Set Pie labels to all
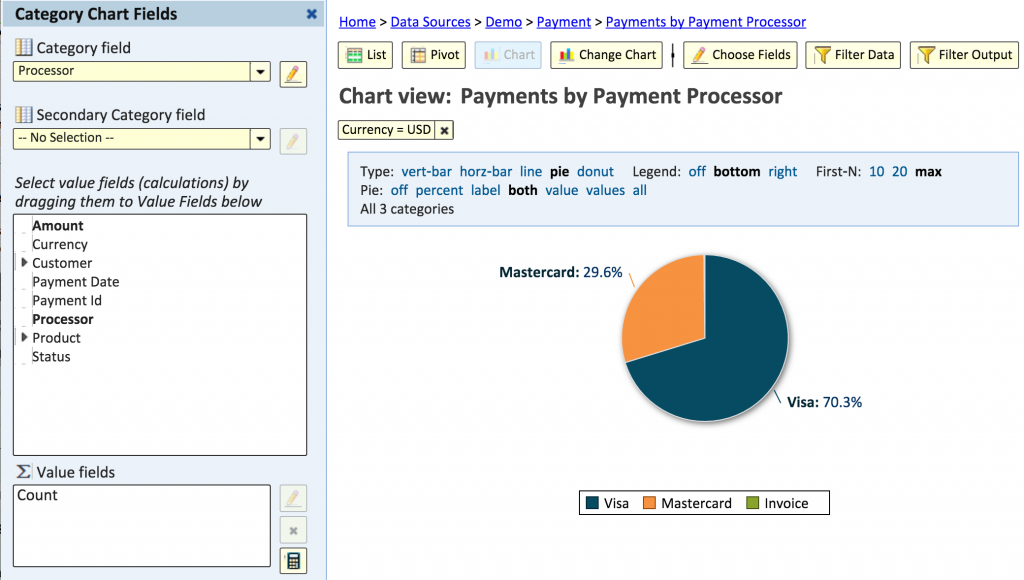1024x580 pixels. (x=640, y=190)
